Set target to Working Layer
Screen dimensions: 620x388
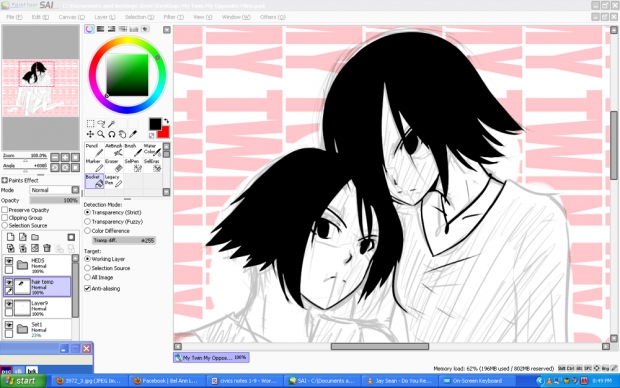(x=87, y=259)
